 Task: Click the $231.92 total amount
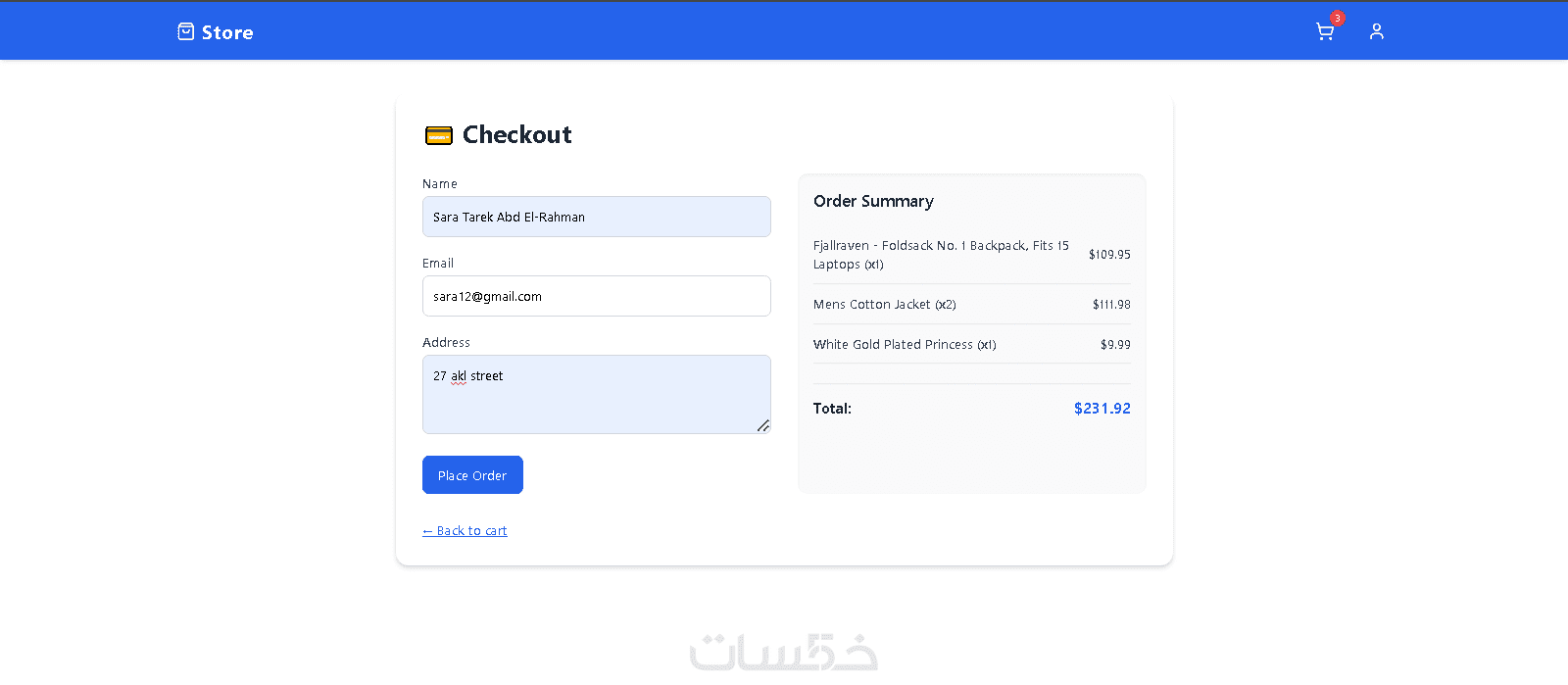pyautogui.click(x=1102, y=409)
